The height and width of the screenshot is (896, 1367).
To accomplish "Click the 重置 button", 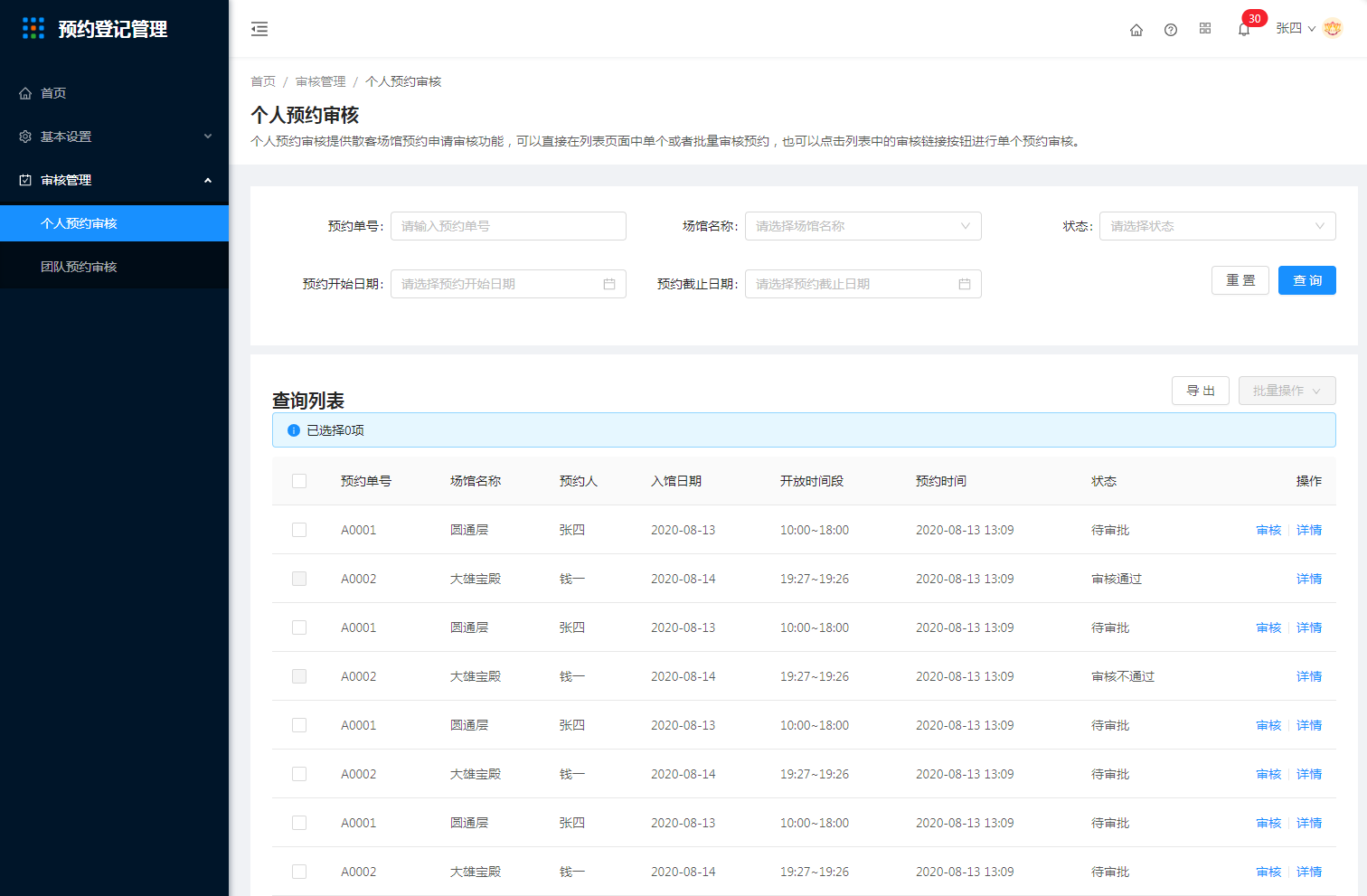I will [x=1240, y=280].
